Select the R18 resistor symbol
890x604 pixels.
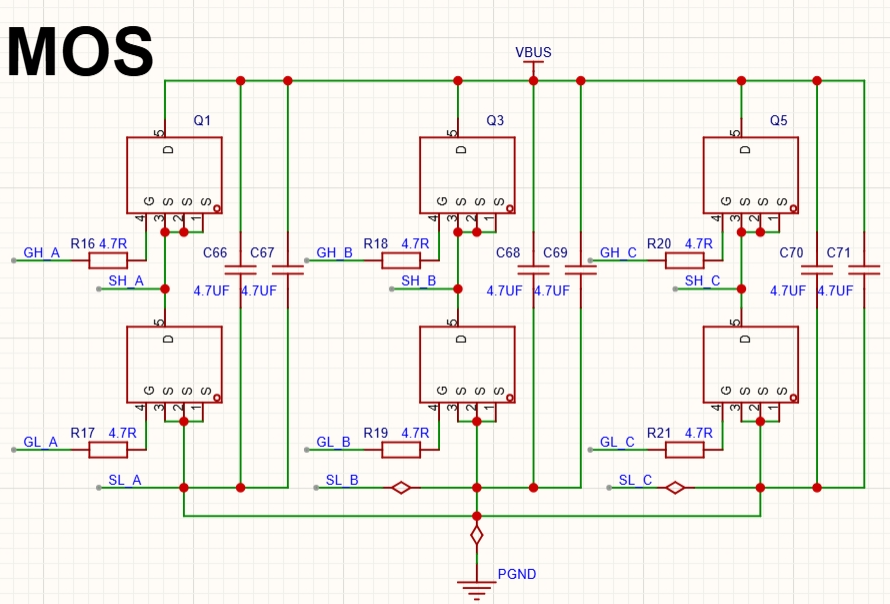click(x=401, y=261)
